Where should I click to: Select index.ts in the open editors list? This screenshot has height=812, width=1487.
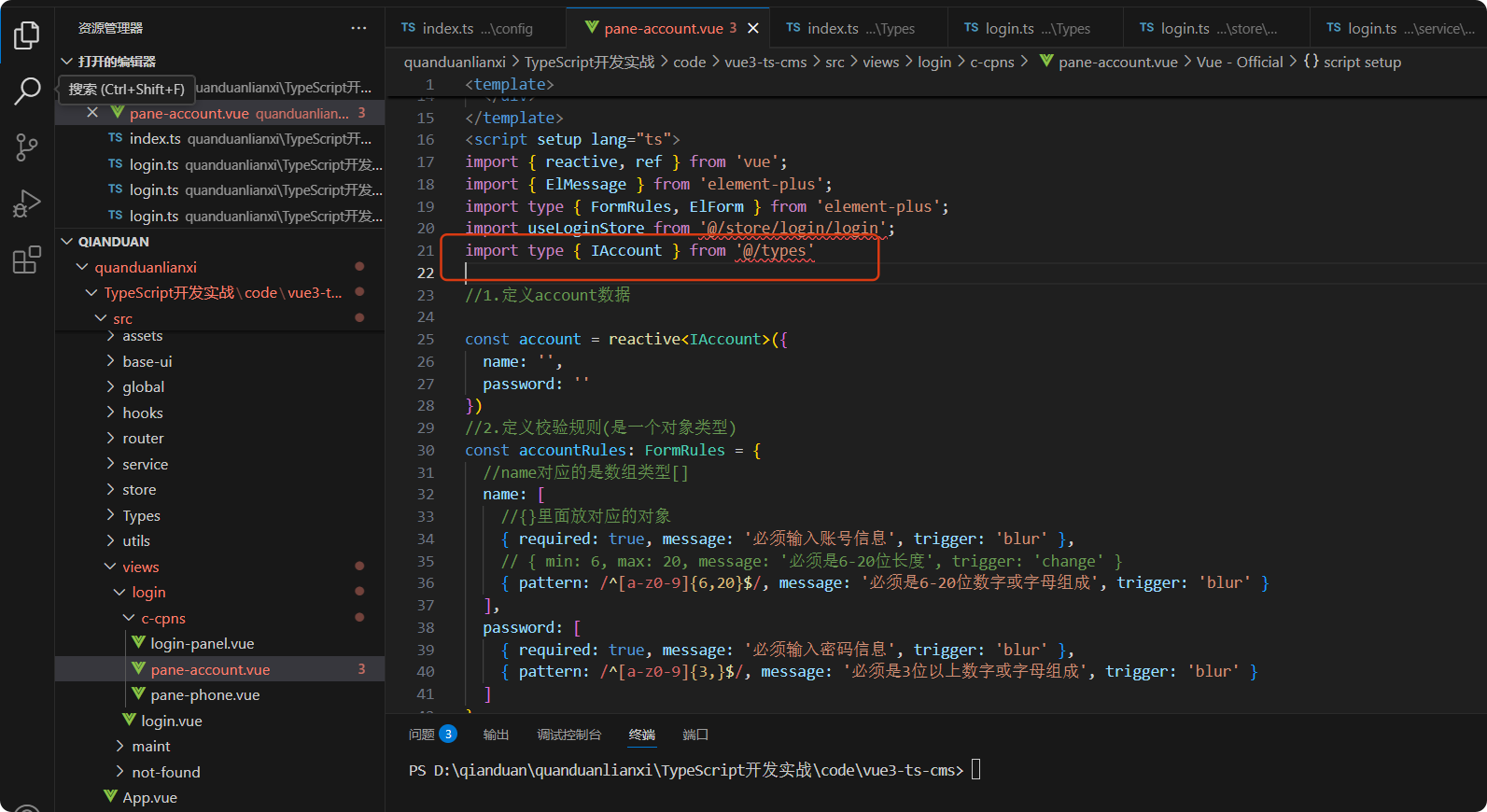pos(220,138)
